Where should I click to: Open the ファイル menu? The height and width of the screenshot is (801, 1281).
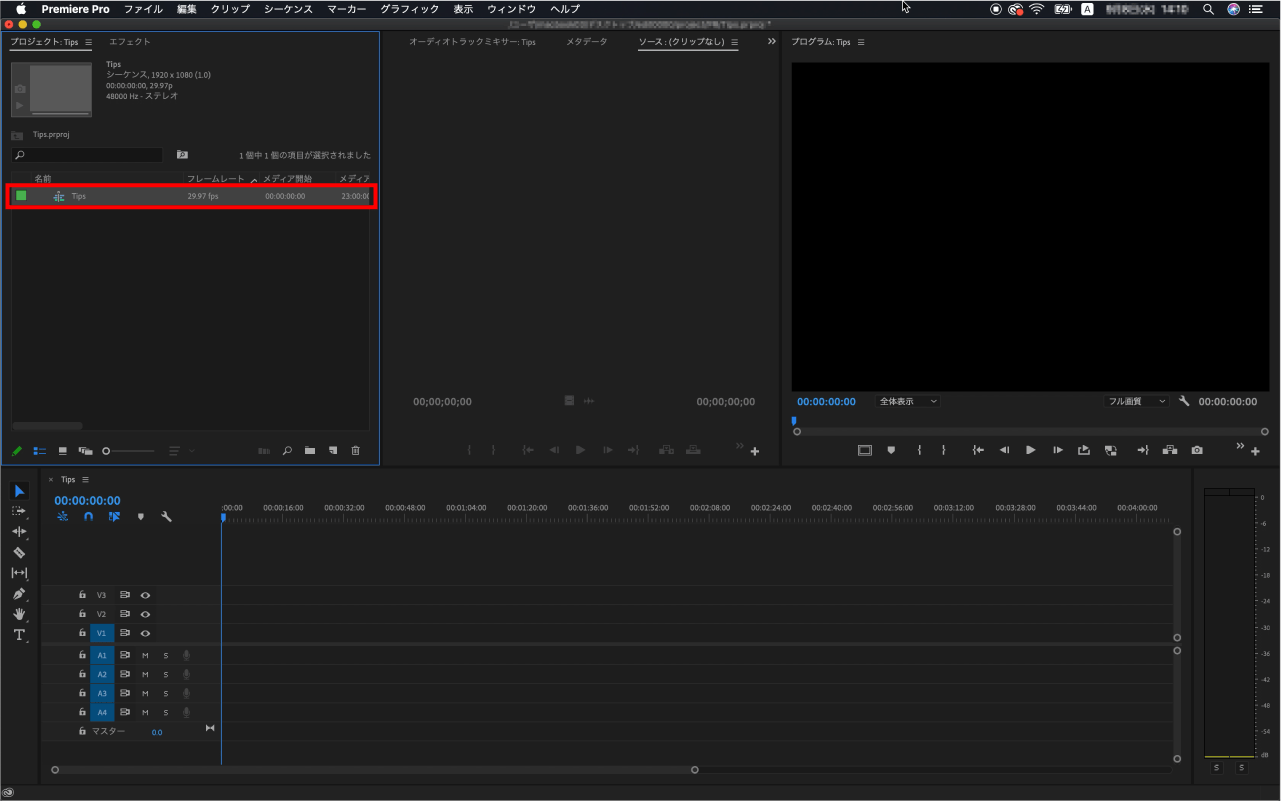coord(143,9)
